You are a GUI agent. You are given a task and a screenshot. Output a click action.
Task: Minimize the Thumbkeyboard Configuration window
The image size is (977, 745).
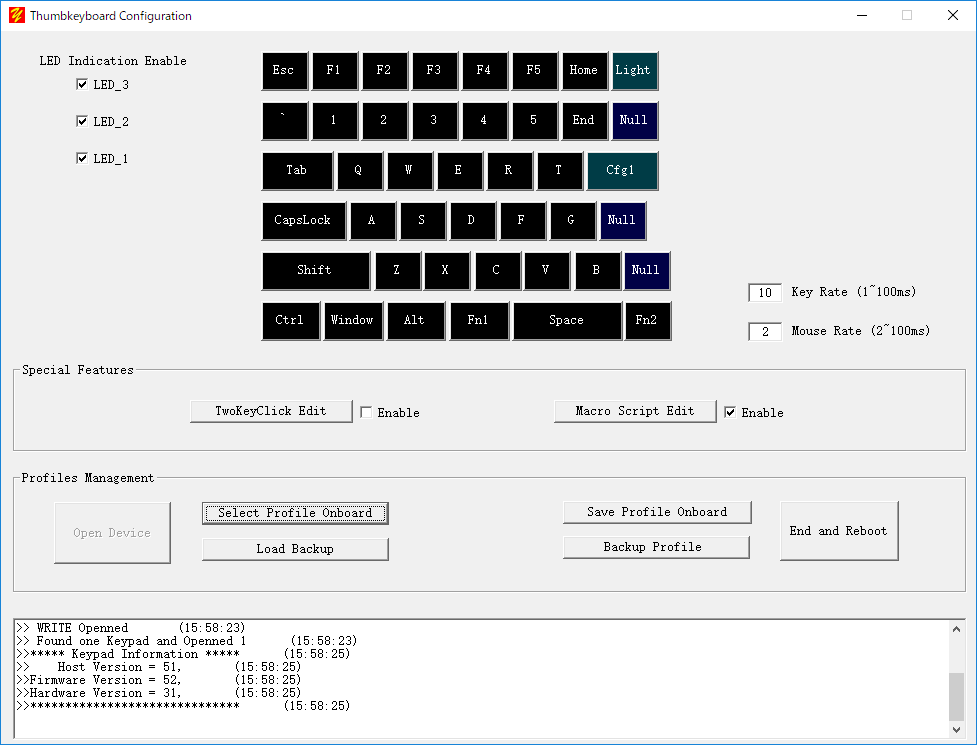coord(862,15)
